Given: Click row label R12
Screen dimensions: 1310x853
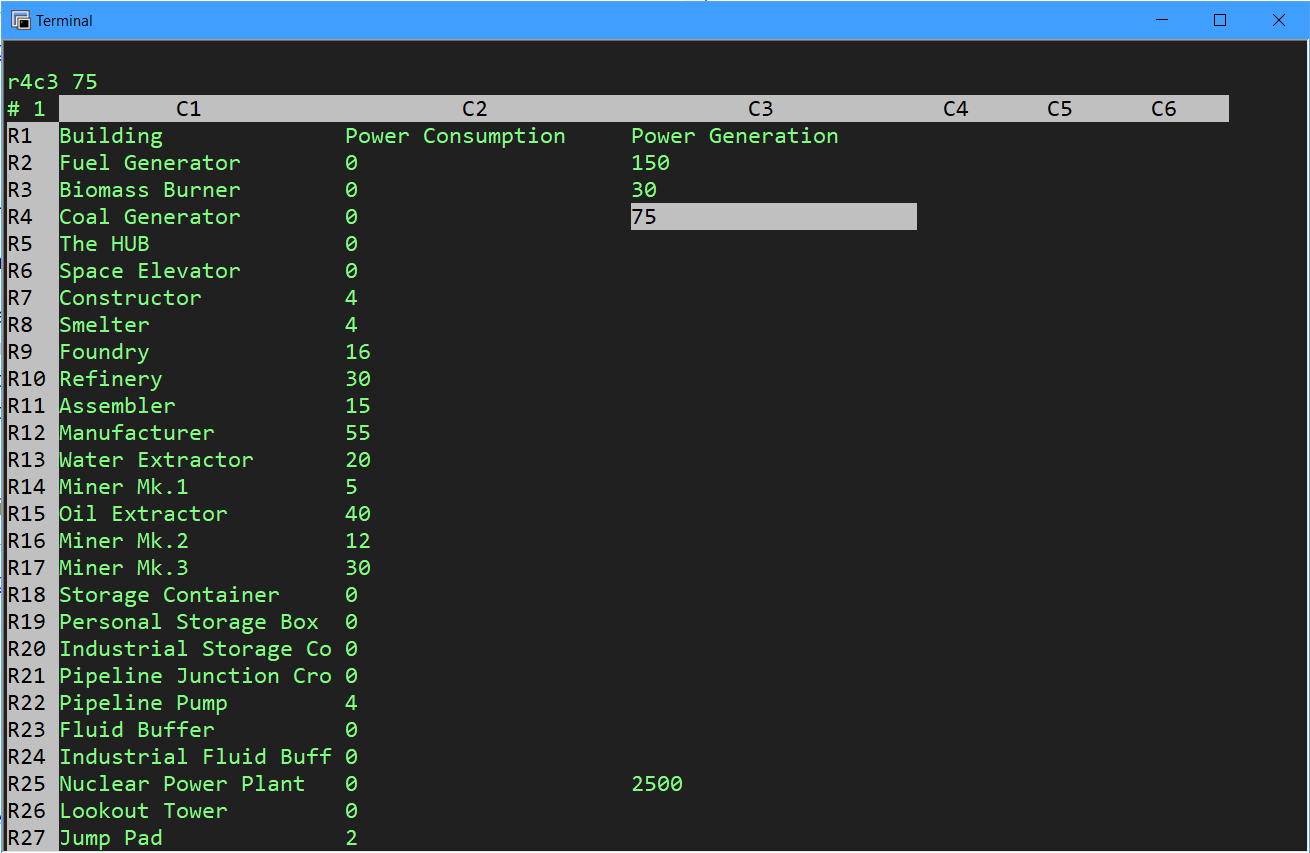Looking at the screenshot, I should click(x=27, y=433).
